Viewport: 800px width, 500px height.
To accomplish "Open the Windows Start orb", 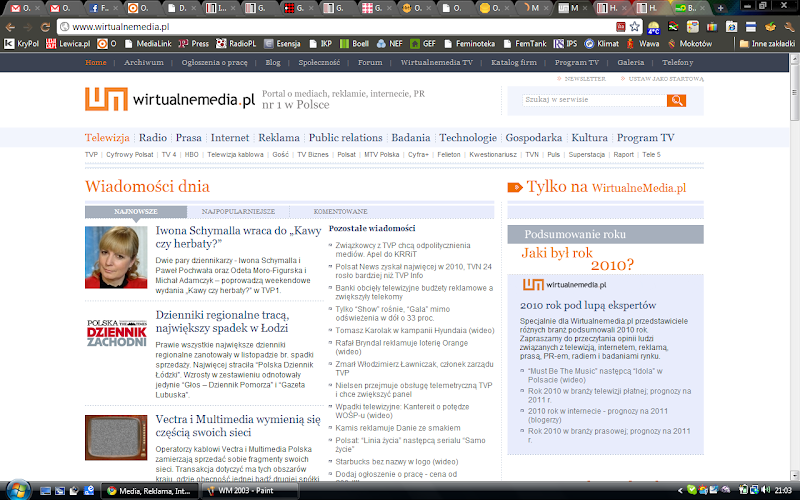I will 18,490.
